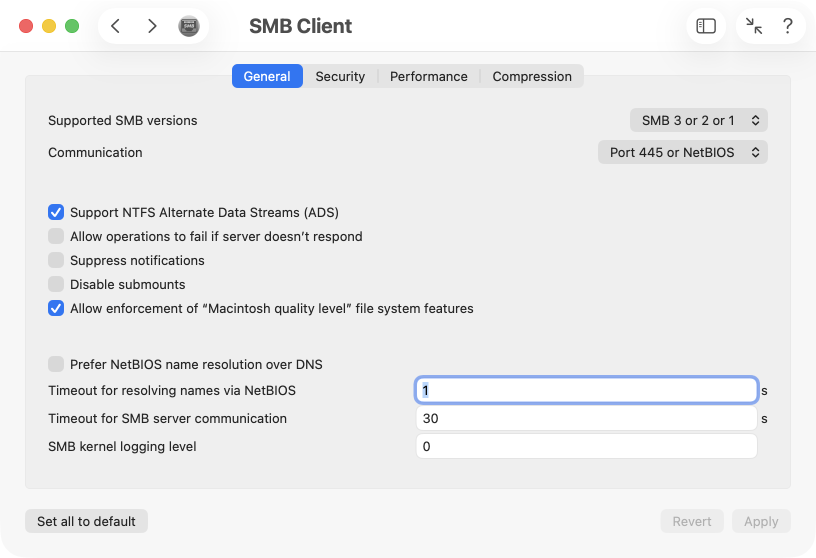The width and height of the screenshot is (816, 558).
Task: Toggle the sidebar panel icon
Action: pyautogui.click(x=706, y=26)
